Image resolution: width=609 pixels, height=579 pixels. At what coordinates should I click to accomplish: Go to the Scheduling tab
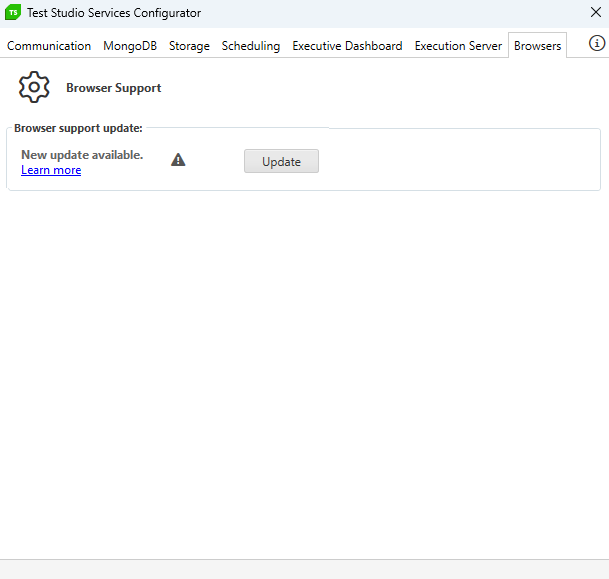coord(251,46)
